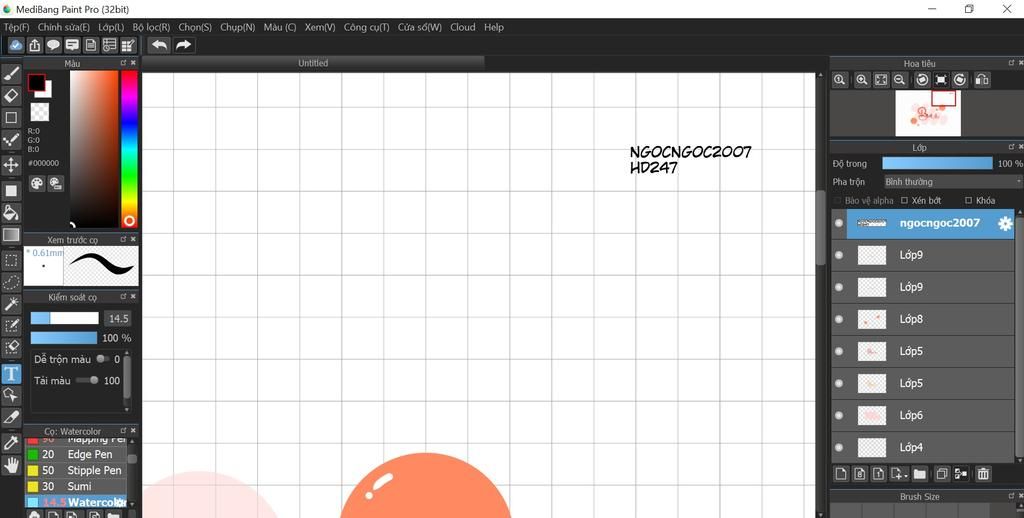Open the Cloud menu
This screenshot has width=1024, height=518.
click(462, 27)
